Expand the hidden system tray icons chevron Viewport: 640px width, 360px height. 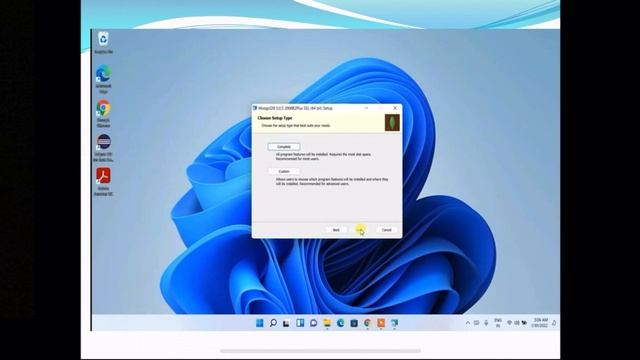click(x=468, y=323)
